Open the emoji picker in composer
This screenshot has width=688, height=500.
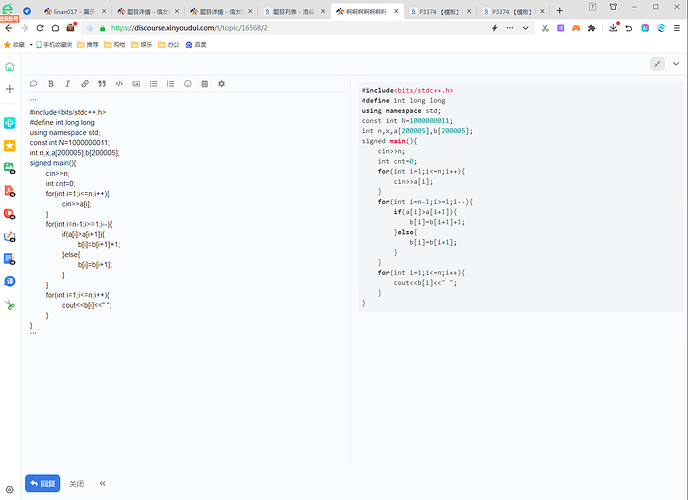coord(188,84)
